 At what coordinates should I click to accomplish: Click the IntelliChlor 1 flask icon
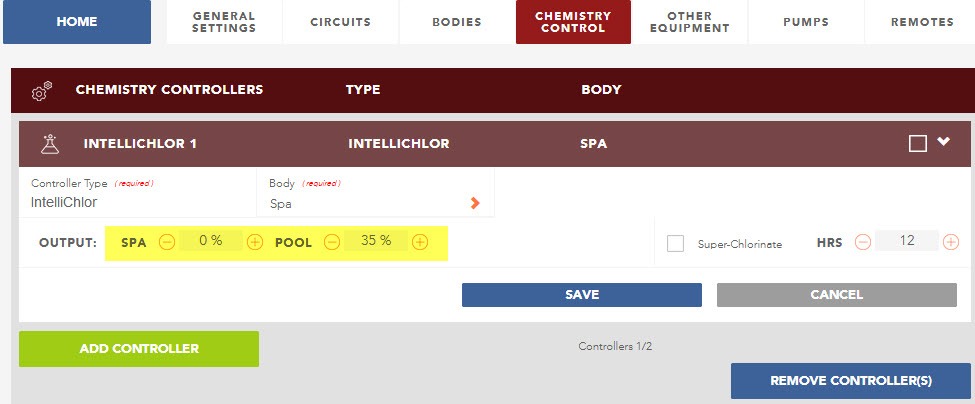50,144
